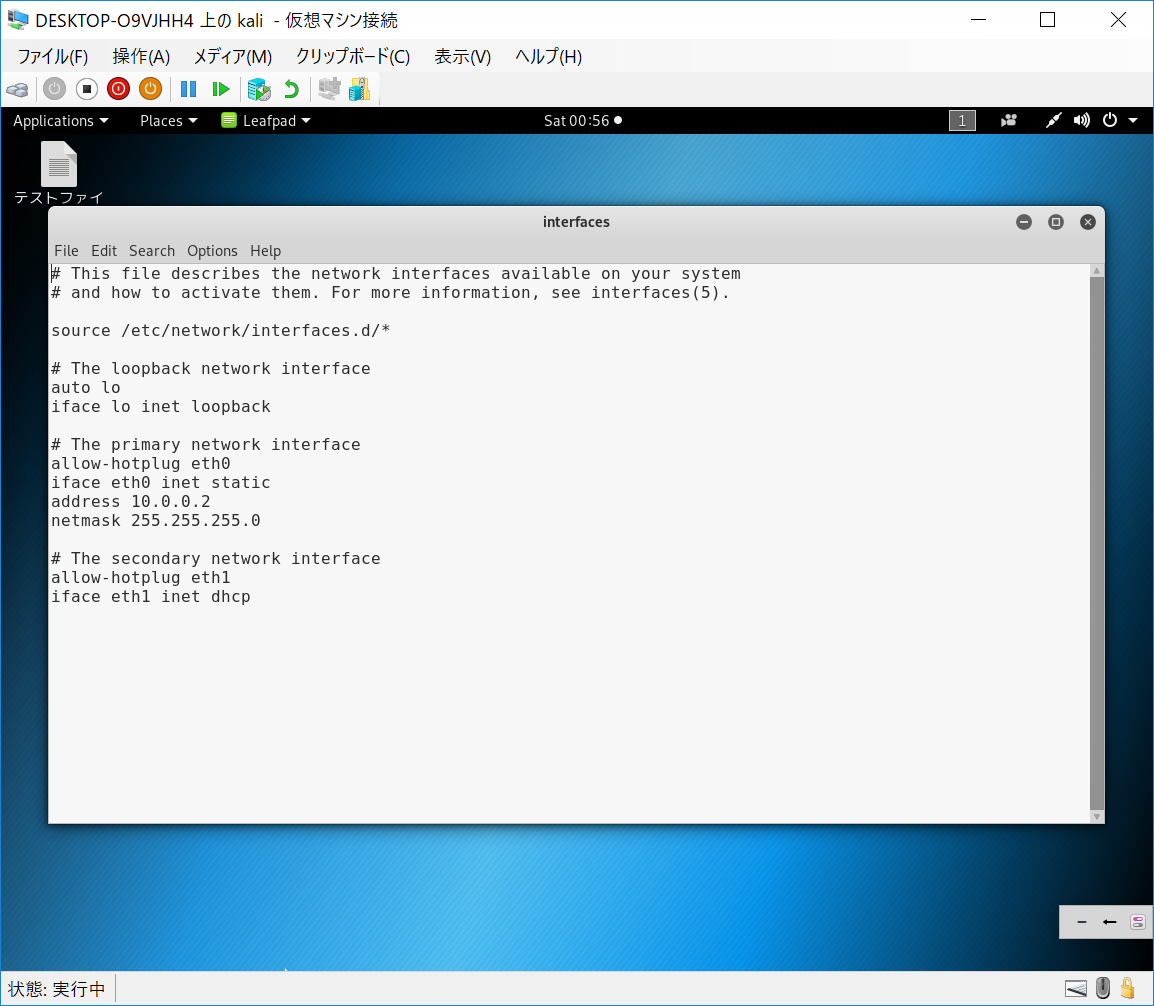Open the Search menu in Leafpad
The width and height of the screenshot is (1154, 1006).
coord(151,251)
